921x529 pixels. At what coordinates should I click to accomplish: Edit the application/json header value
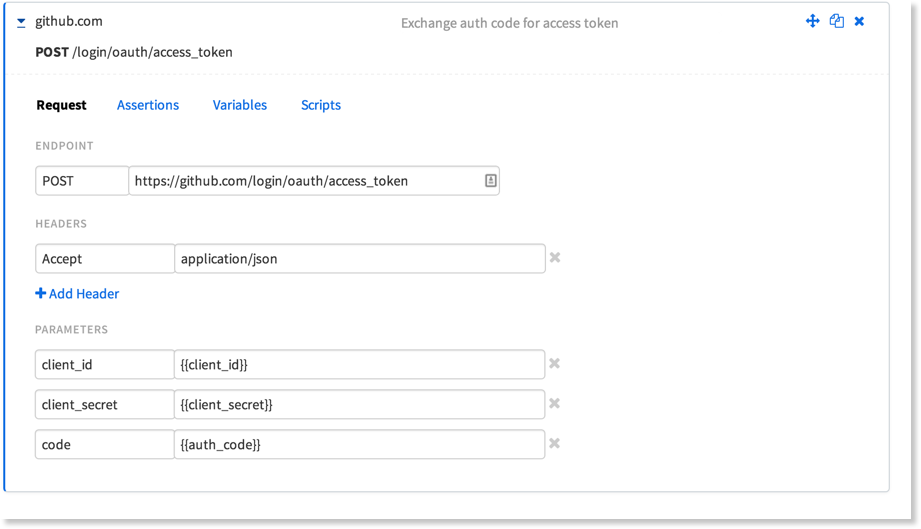[x=359, y=259]
